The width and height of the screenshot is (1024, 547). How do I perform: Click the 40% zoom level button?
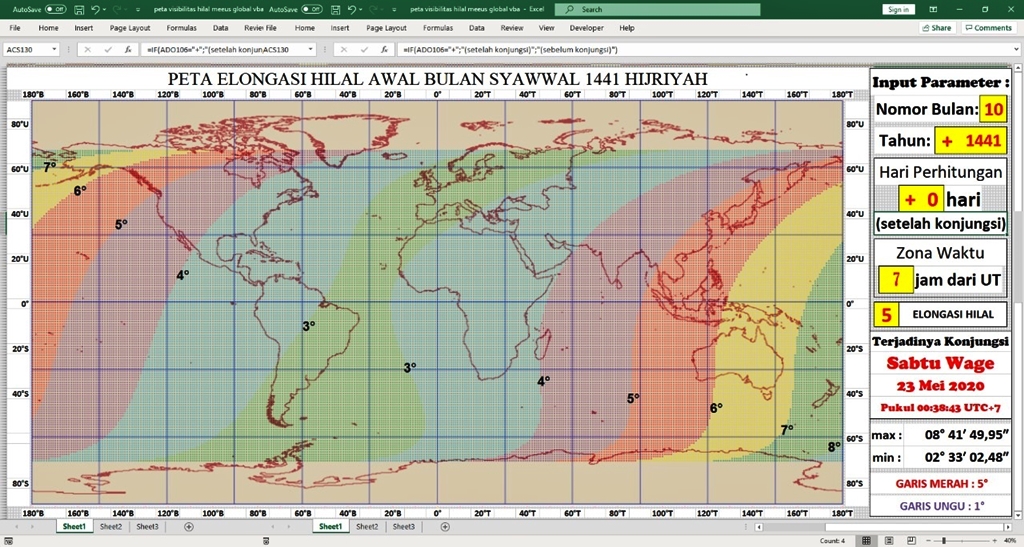[x=1008, y=540]
